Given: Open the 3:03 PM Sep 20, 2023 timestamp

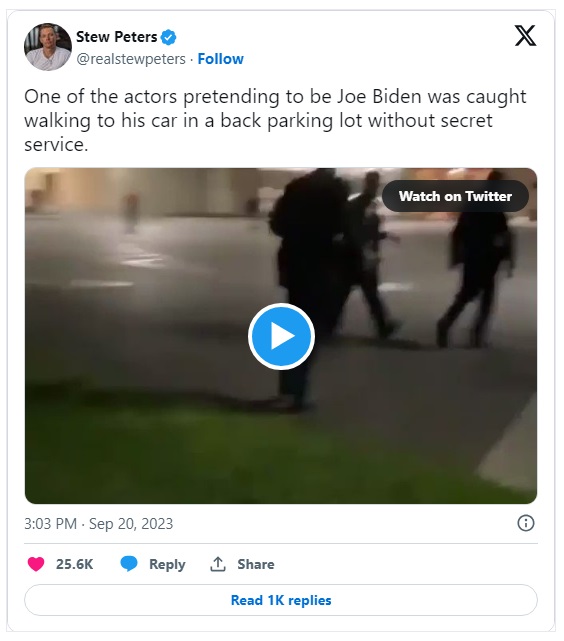Looking at the screenshot, I should tap(98, 524).
